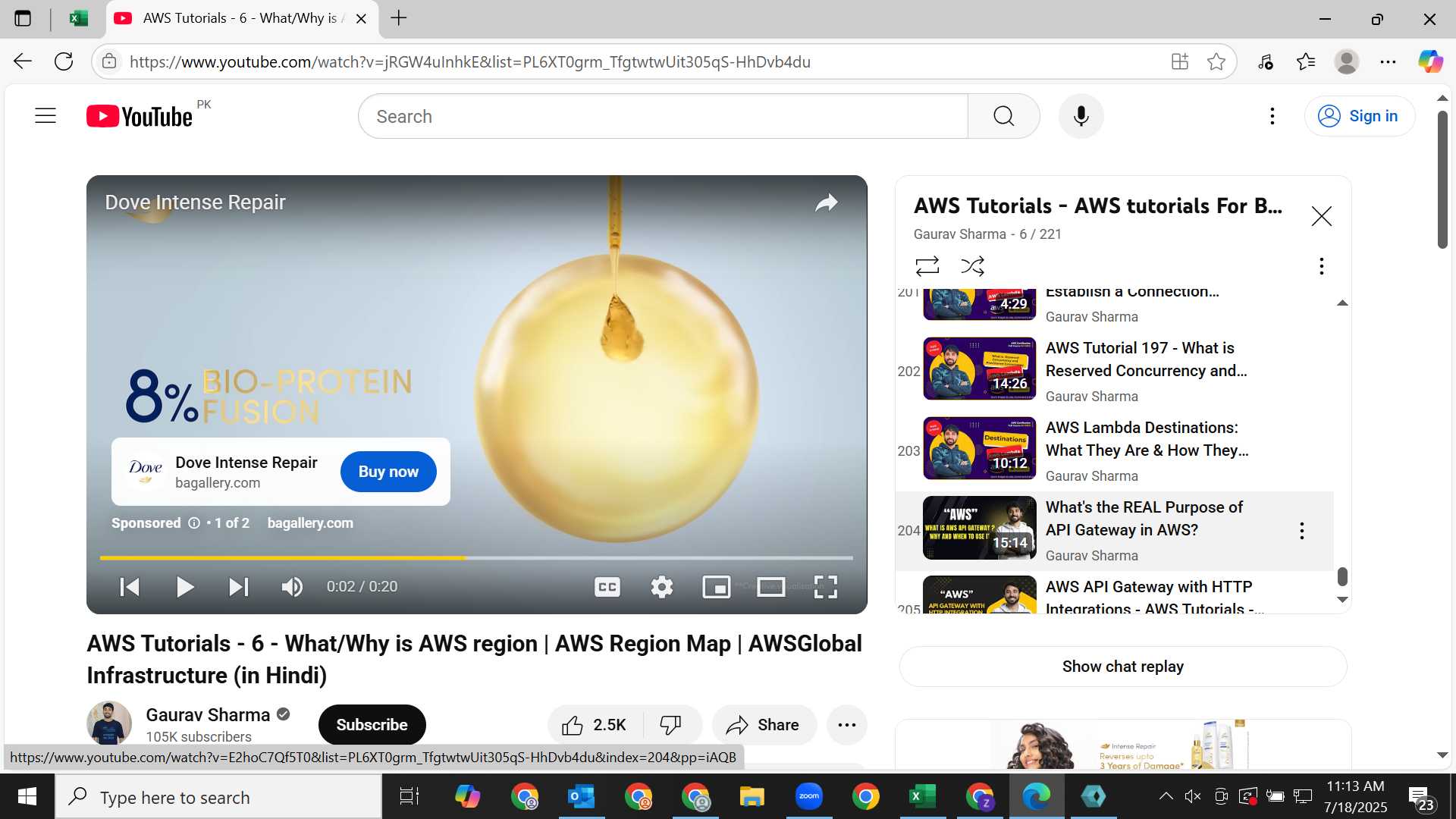This screenshot has height=819, width=1456.
Task: Add page to favorites star icon
Action: (1216, 61)
